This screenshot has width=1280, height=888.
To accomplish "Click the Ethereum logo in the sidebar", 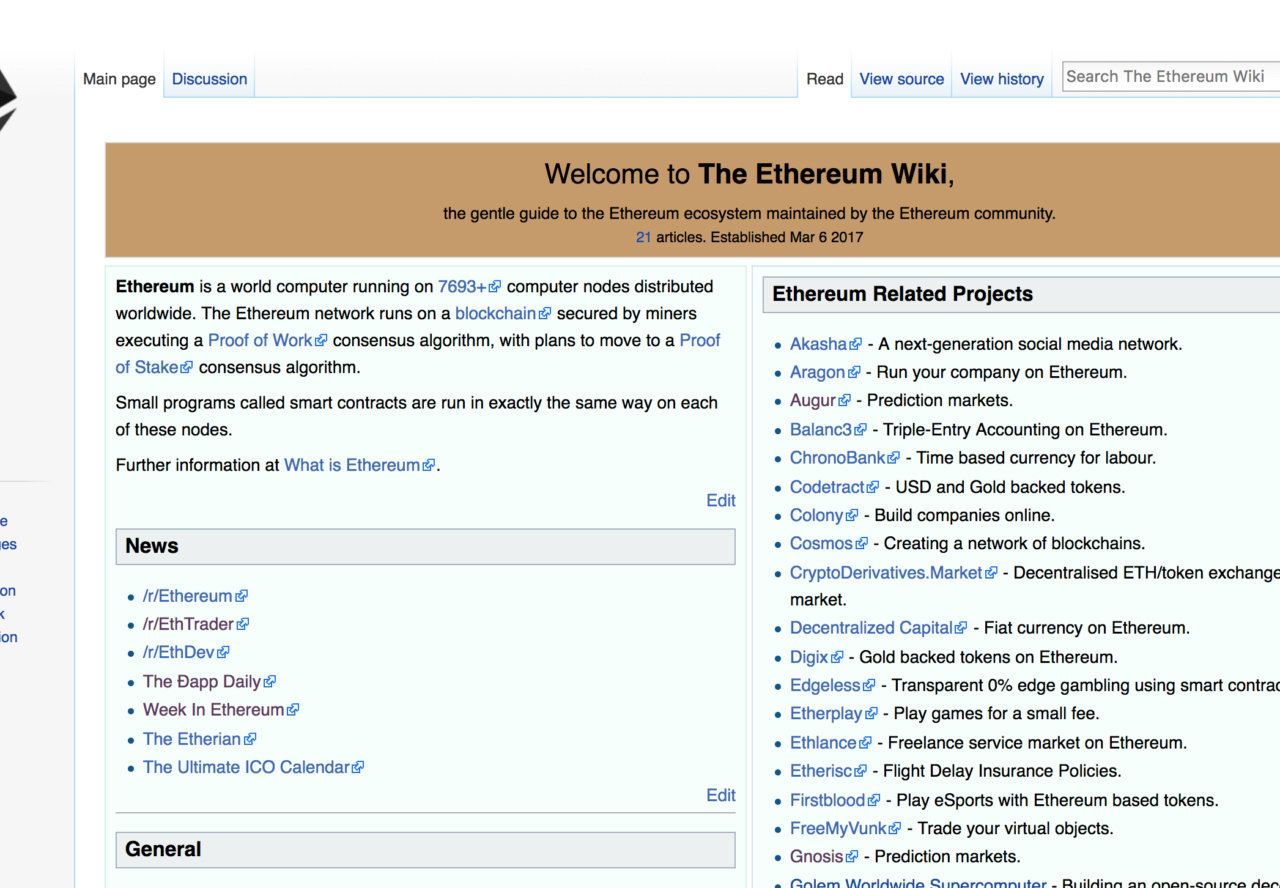I will pyautogui.click(x=8, y=100).
